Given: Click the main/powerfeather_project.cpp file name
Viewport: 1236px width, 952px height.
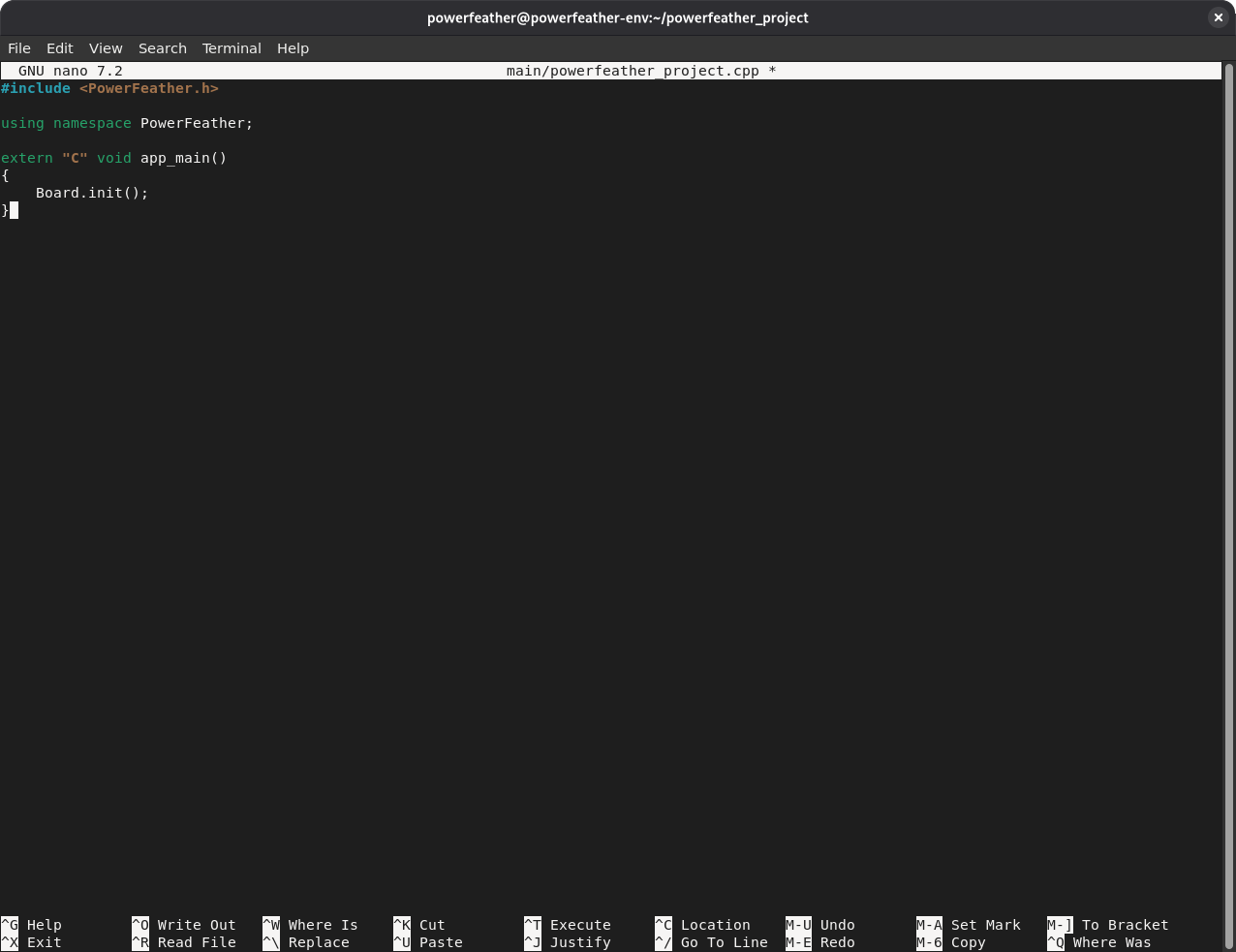Looking at the screenshot, I should [x=633, y=71].
